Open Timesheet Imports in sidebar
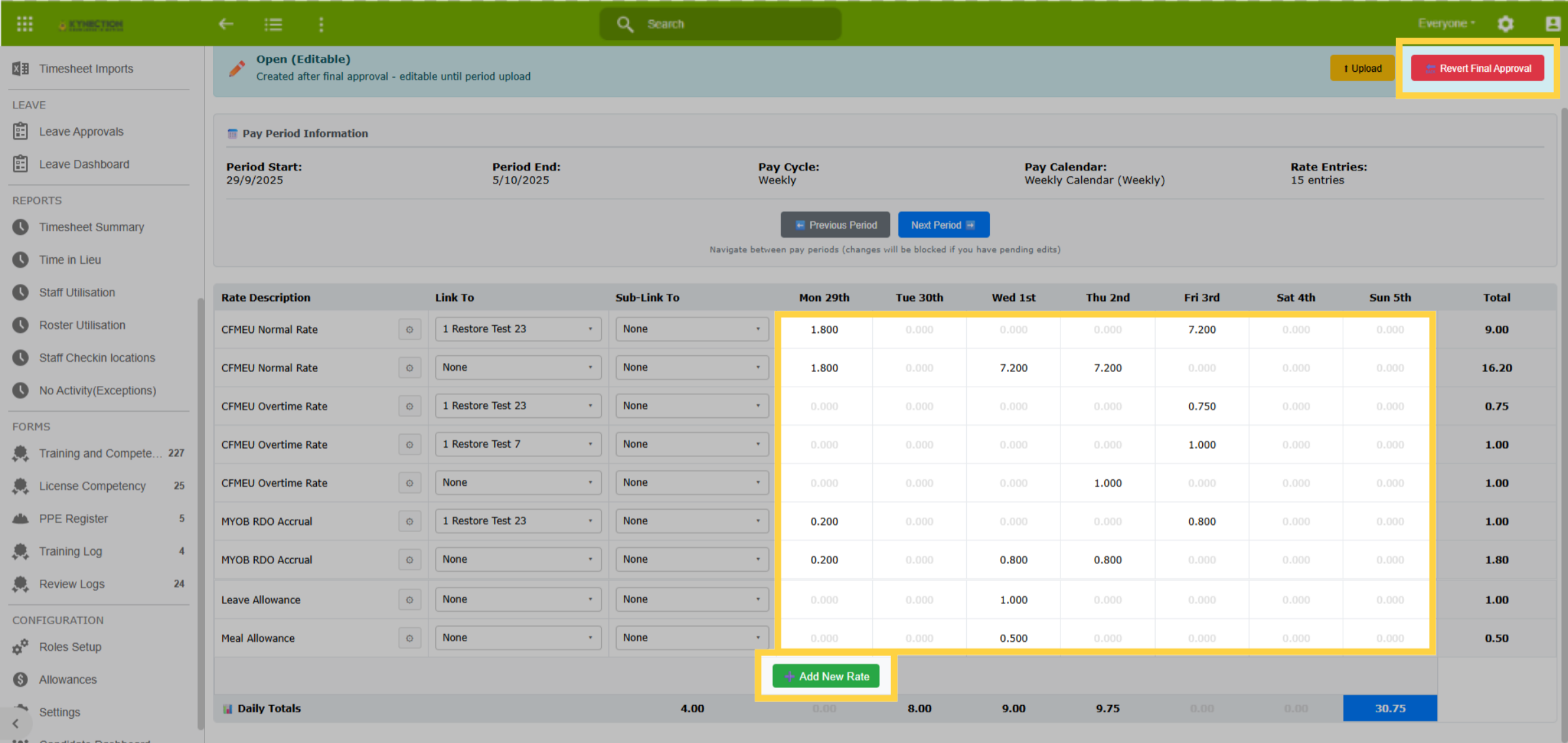 click(x=86, y=69)
